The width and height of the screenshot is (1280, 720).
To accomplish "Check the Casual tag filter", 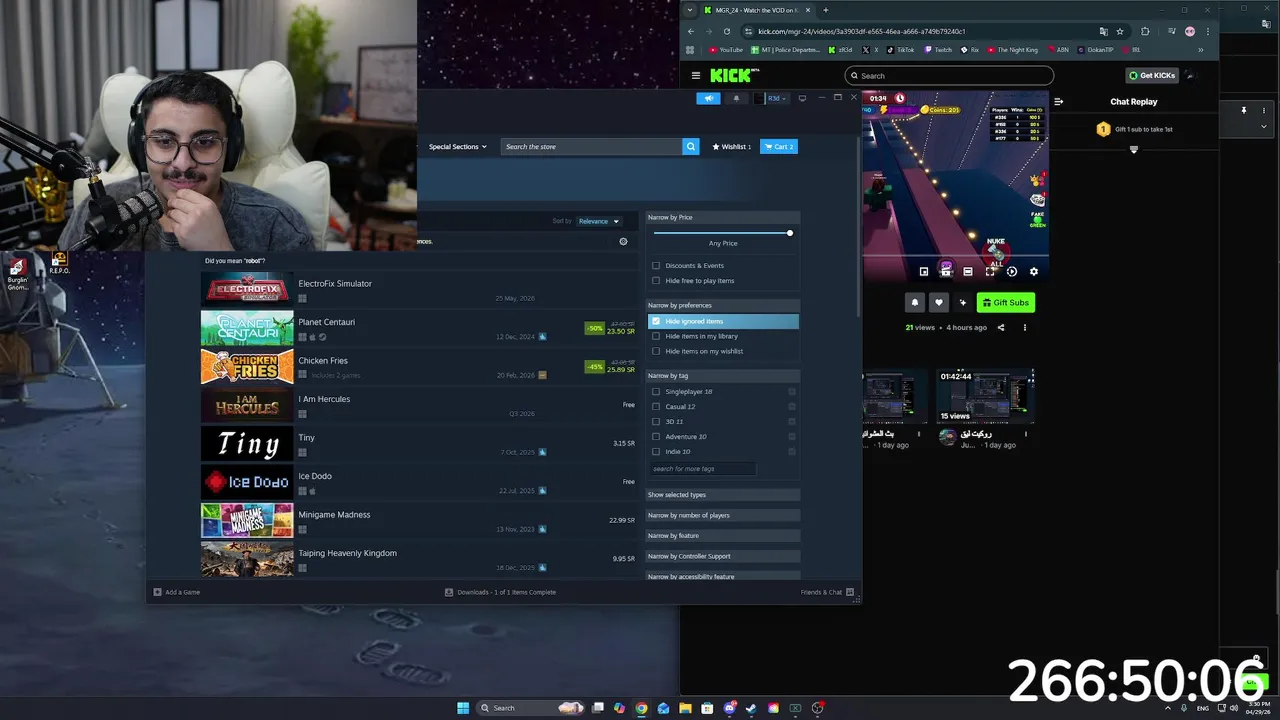I will [656, 406].
